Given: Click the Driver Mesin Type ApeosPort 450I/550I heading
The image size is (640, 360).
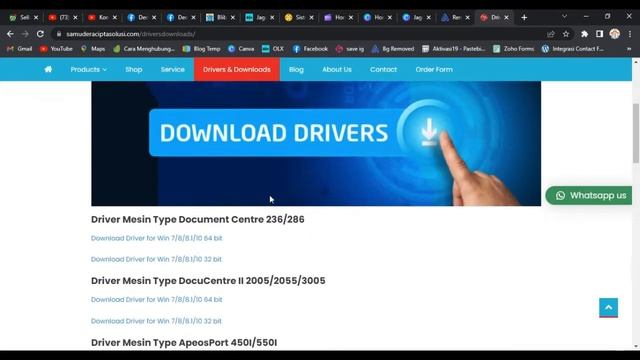Looking at the screenshot, I should [x=184, y=342].
